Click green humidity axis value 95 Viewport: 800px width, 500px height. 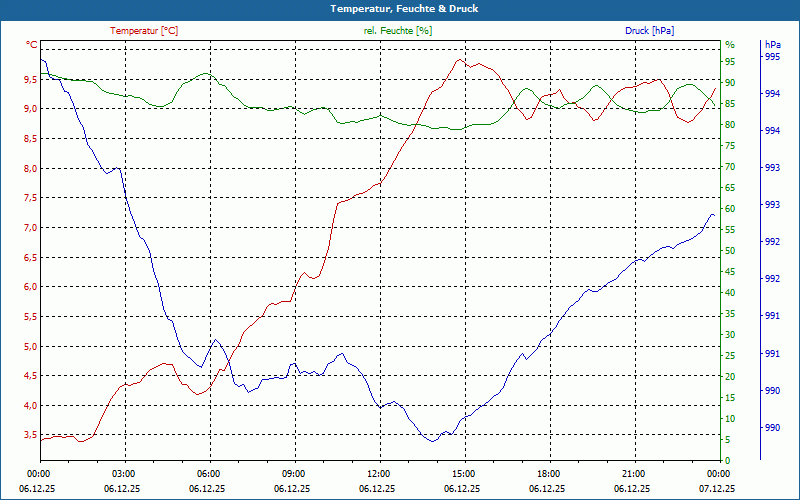click(x=730, y=62)
